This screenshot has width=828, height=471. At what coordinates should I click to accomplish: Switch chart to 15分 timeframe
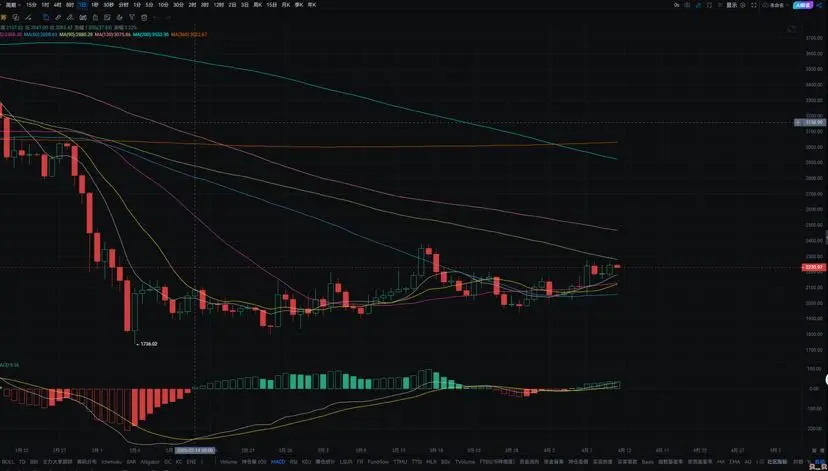pyautogui.click(x=31, y=5)
